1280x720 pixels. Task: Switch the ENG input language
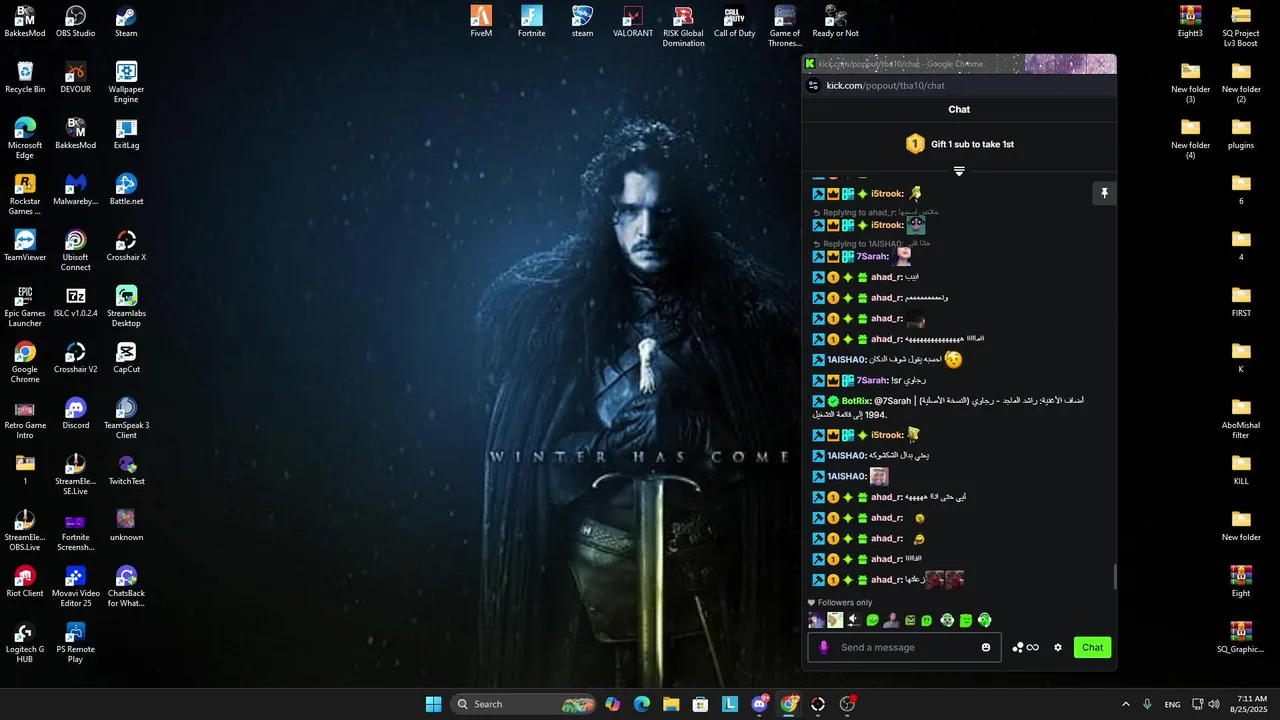click(x=1172, y=704)
